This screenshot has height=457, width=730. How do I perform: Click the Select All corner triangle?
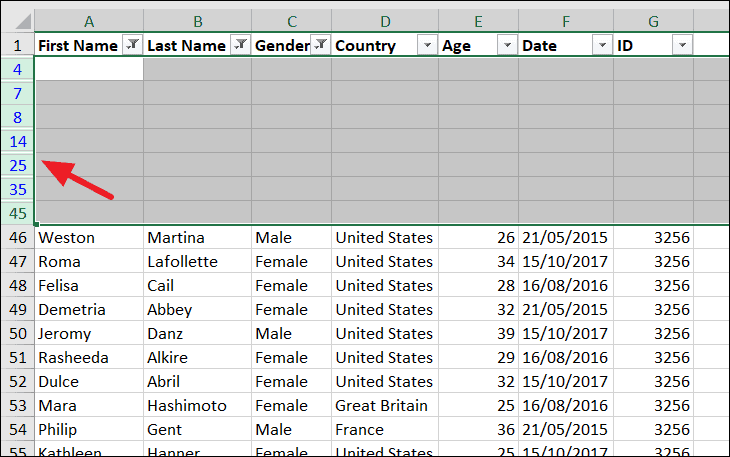(x=18, y=21)
